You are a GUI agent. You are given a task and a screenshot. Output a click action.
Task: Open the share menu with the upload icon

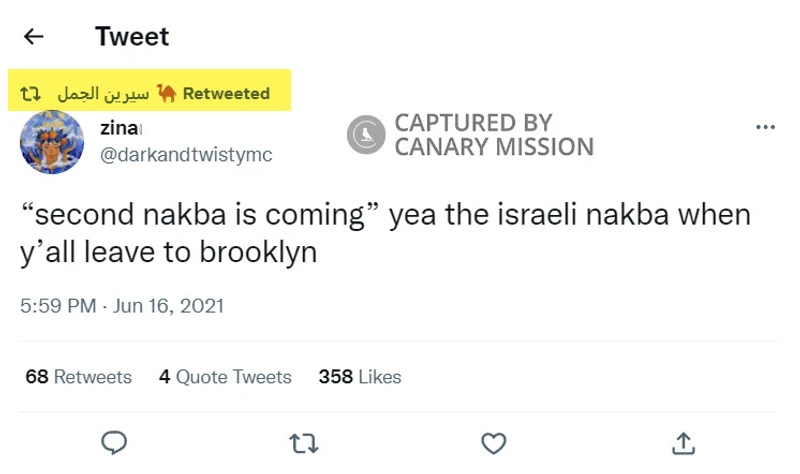click(x=684, y=442)
